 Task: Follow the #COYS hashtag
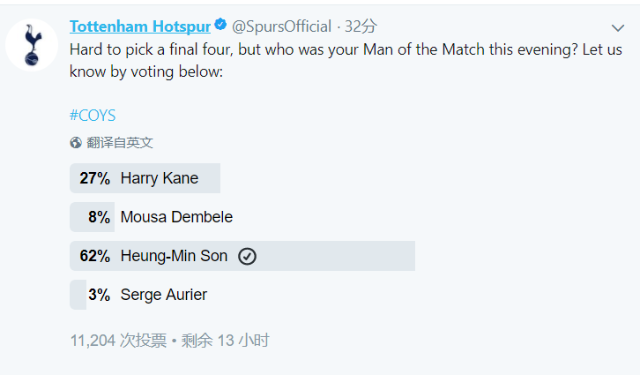tap(93, 115)
